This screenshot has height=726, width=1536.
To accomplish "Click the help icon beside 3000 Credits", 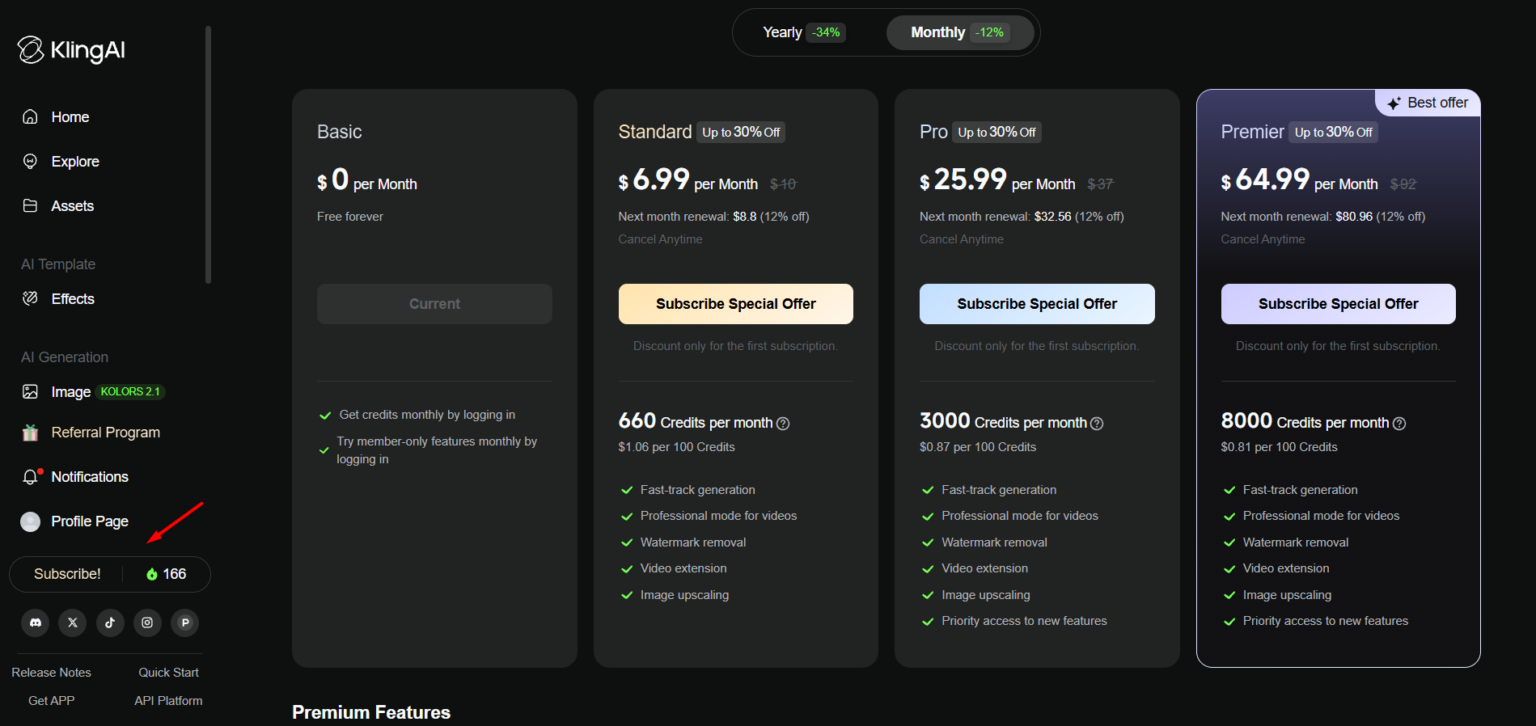I will click(x=1097, y=423).
